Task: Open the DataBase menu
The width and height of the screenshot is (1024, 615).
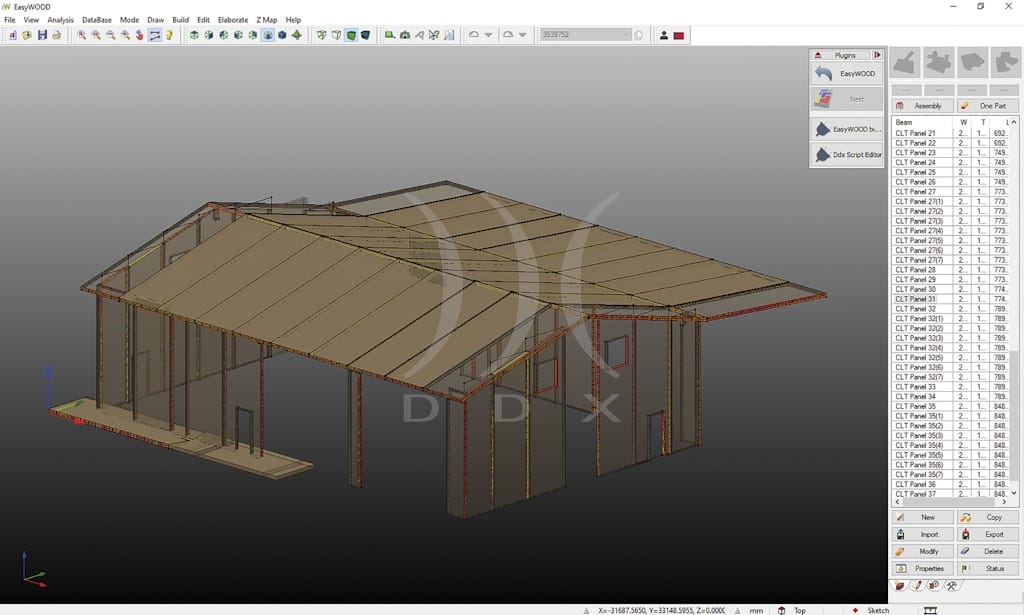Action: [x=97, y=20]
